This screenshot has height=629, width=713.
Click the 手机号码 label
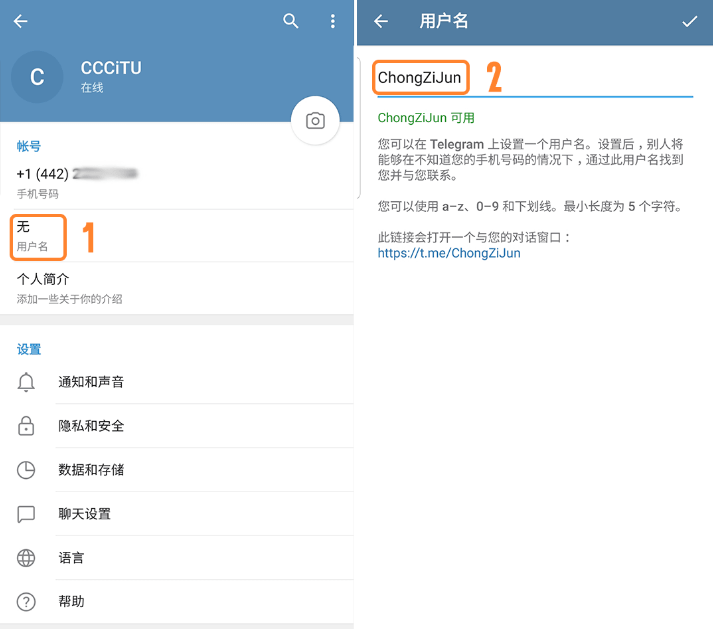pyautogui.click(x=37, y=194)
